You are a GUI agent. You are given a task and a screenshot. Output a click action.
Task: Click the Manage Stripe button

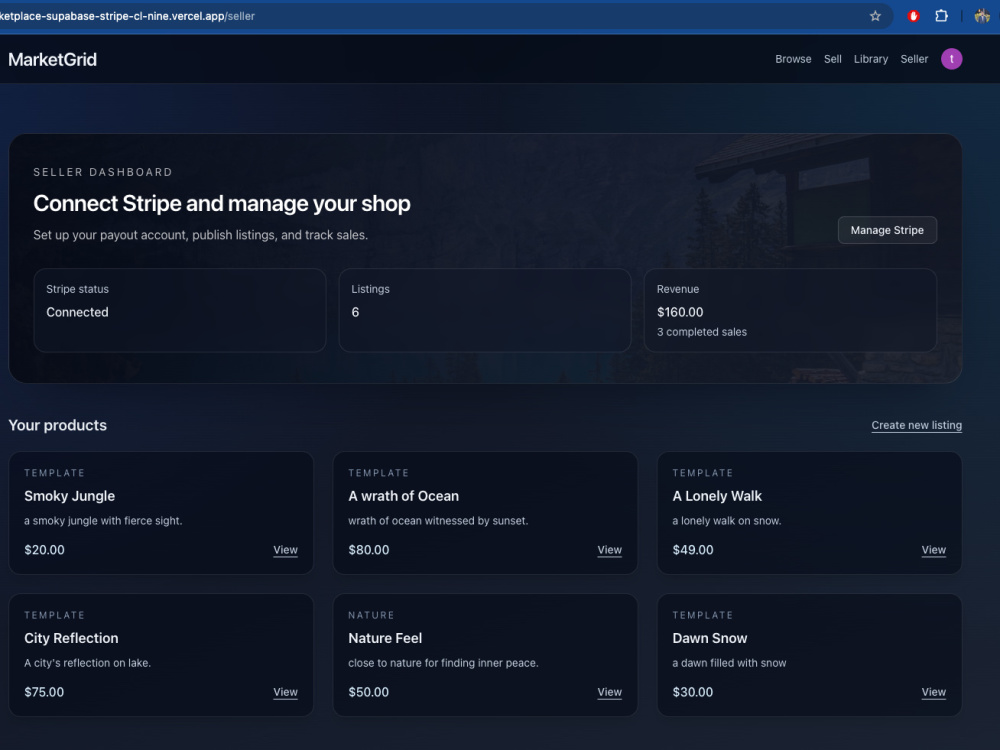pyautogui.click(x=887, y=230)
